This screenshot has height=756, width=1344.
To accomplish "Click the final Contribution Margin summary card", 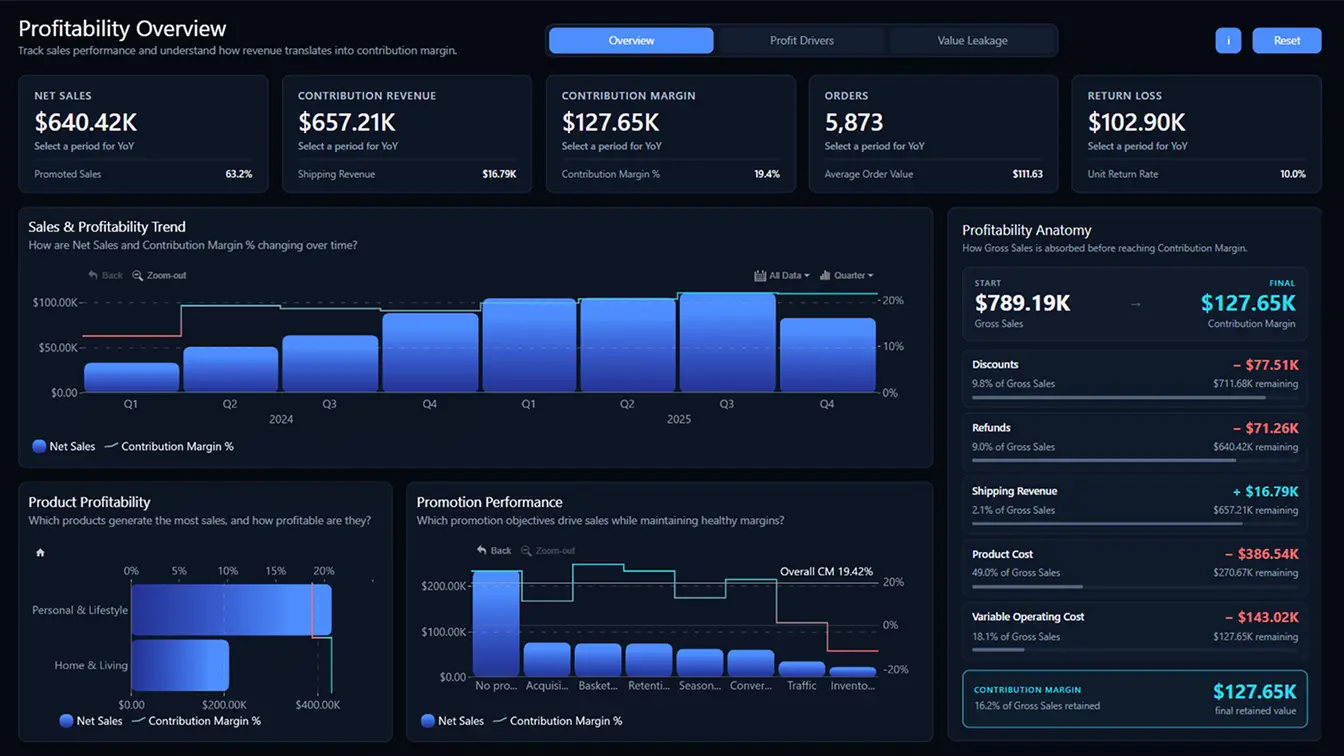I will click(x=1135, y=698).
